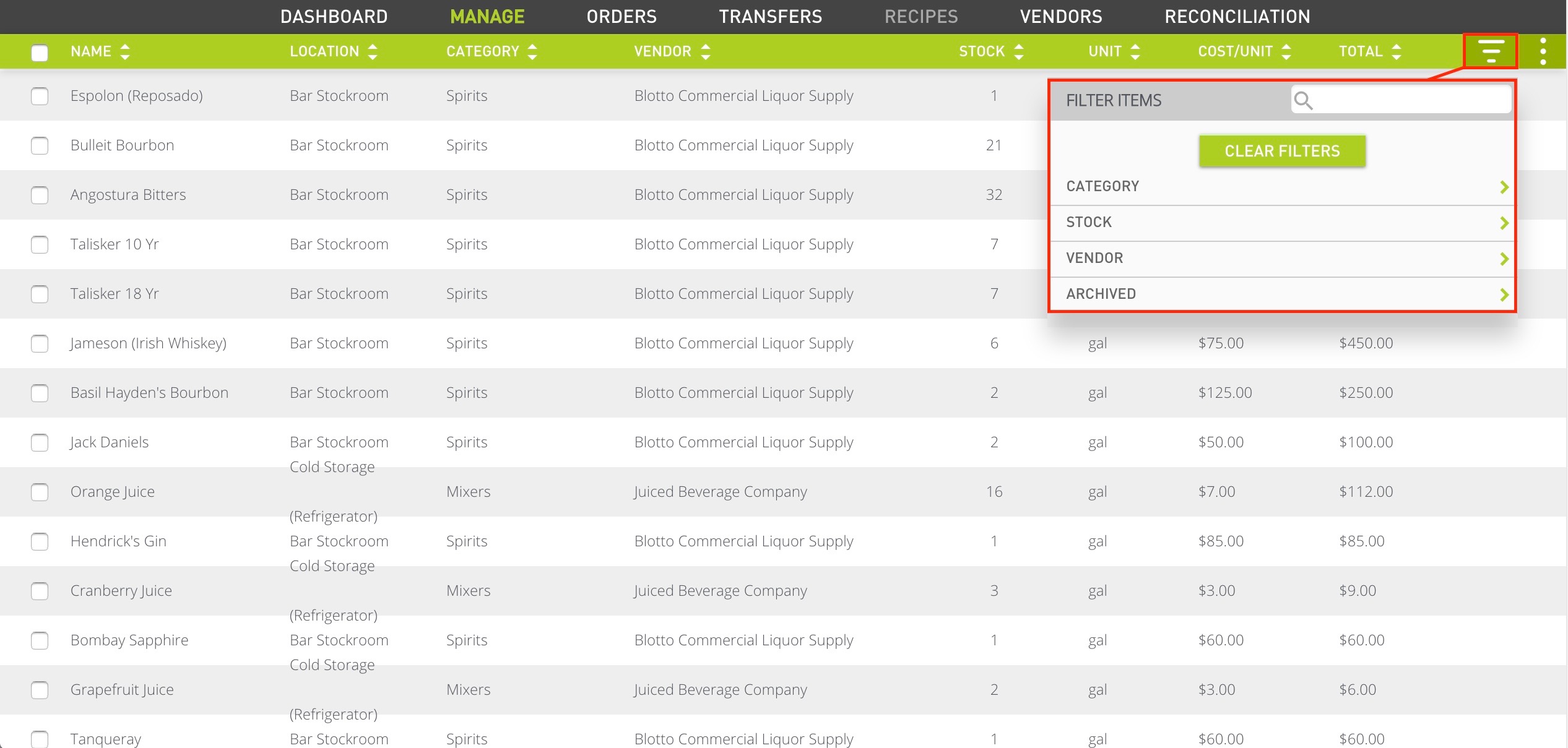Sort items using the LOCATION sort arrows

(x=371, y=51)
